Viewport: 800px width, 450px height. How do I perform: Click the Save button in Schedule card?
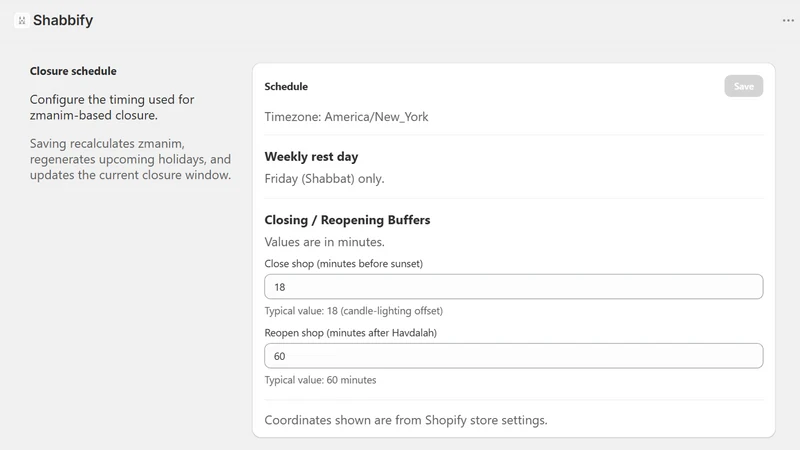pos(743,86)
